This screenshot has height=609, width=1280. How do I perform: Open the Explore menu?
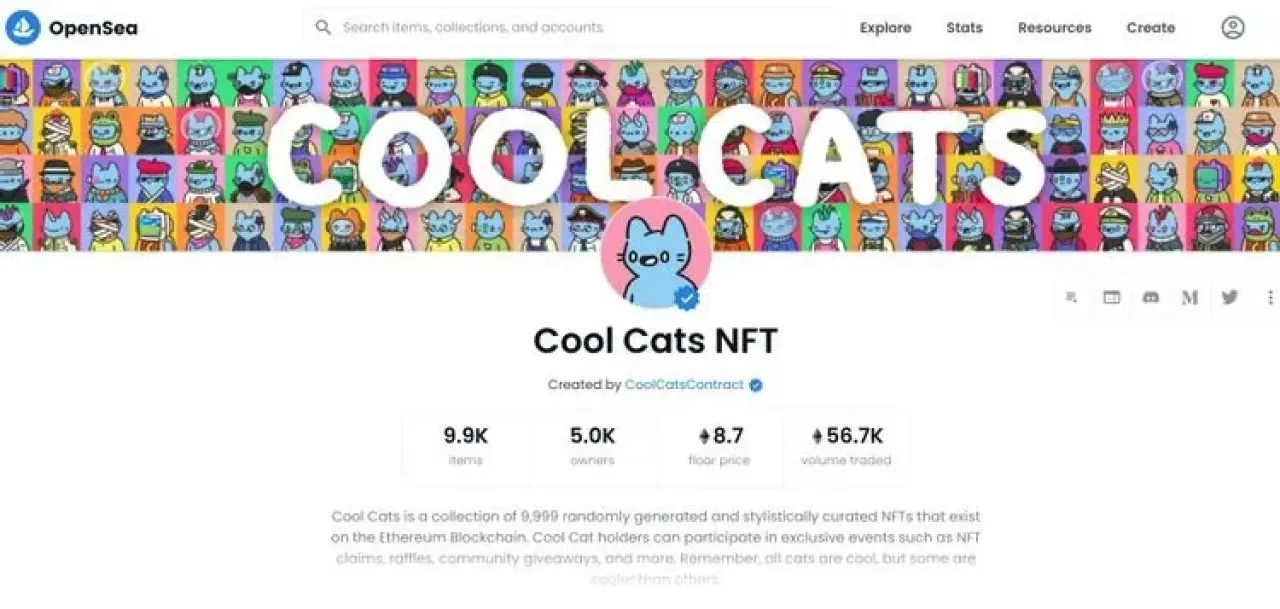(x=885, y=28)
